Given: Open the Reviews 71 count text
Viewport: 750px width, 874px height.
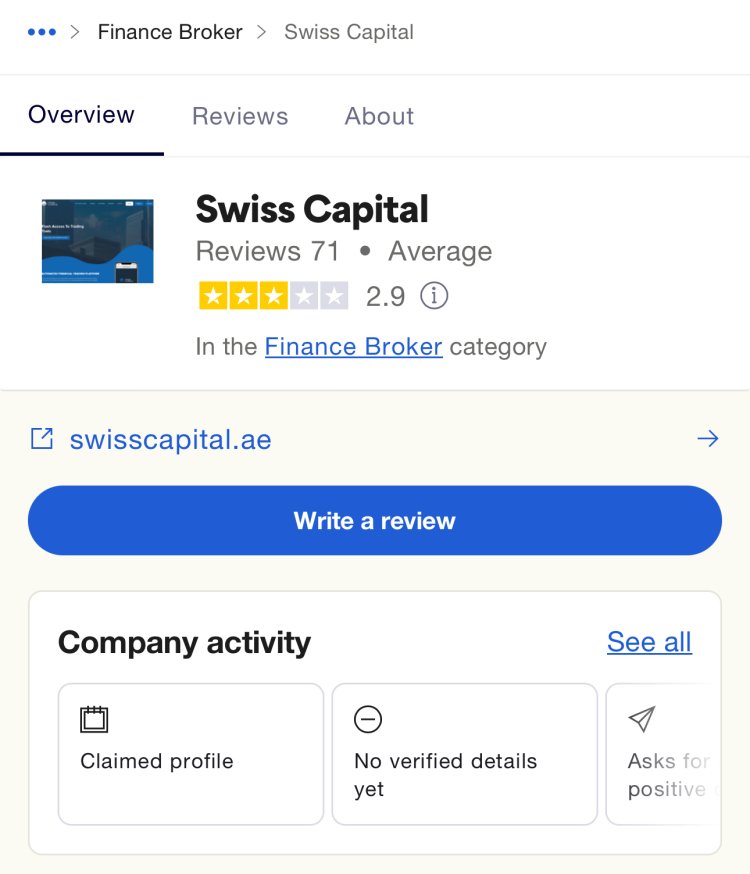Looking at the screenshot, I should (267, 251).
